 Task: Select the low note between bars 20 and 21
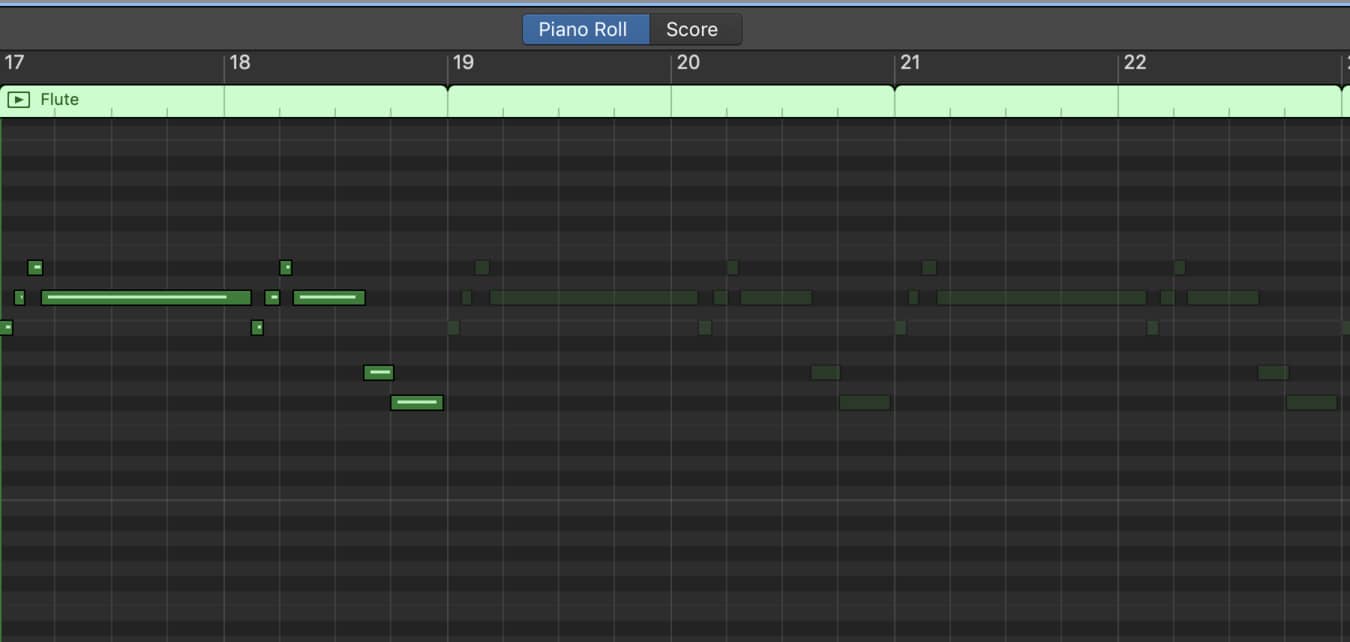pos(864,402)
